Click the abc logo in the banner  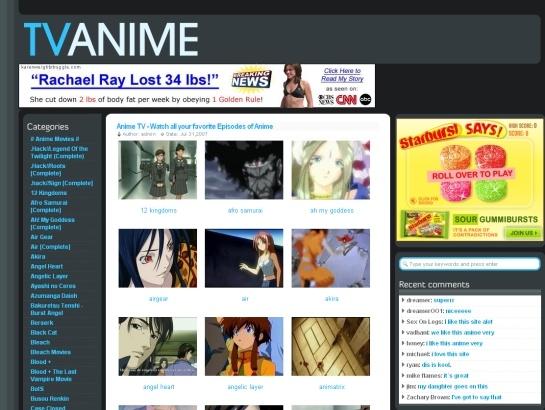[x=365, y=99]
